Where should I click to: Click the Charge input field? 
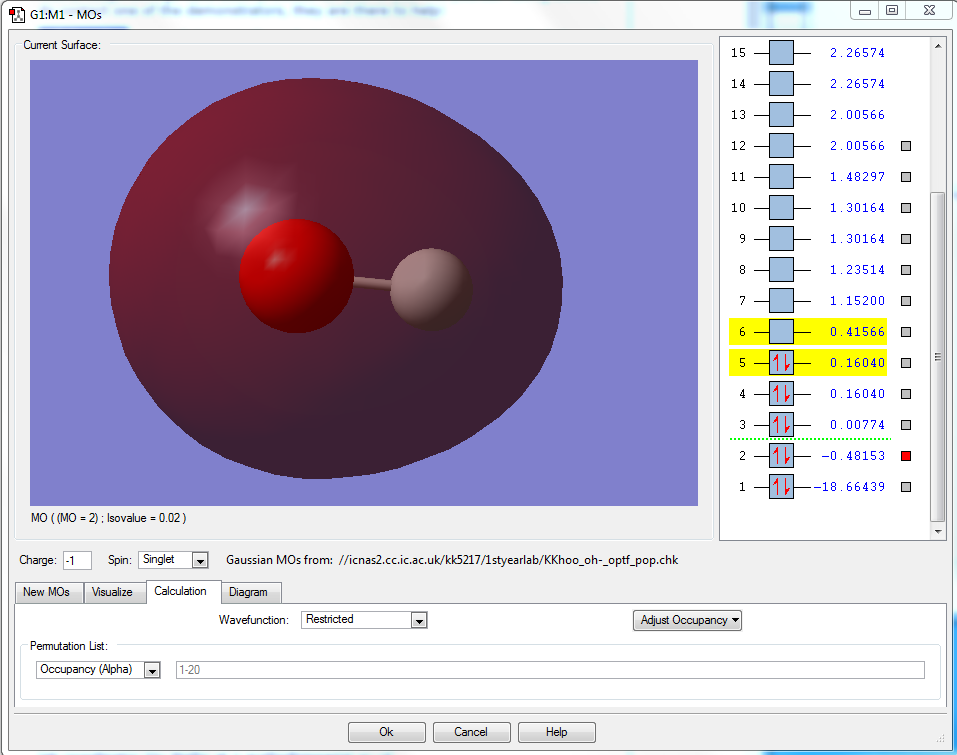click(x=77, y=560)
